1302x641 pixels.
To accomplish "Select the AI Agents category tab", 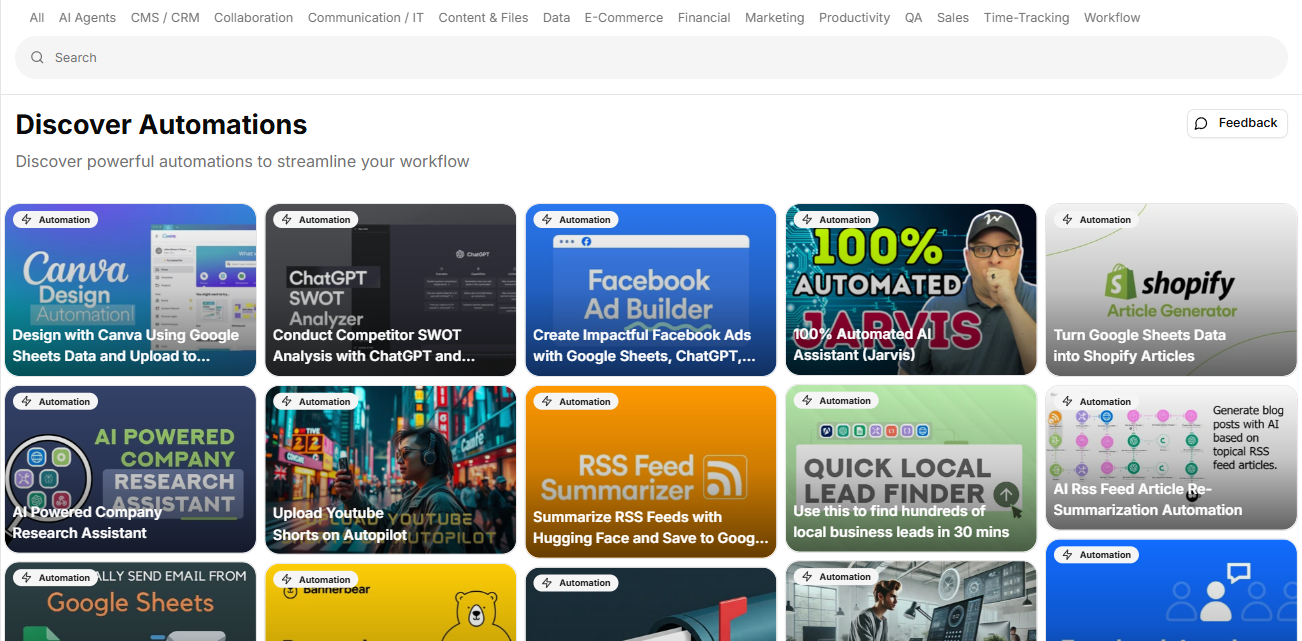I will [x=88, y=18].
